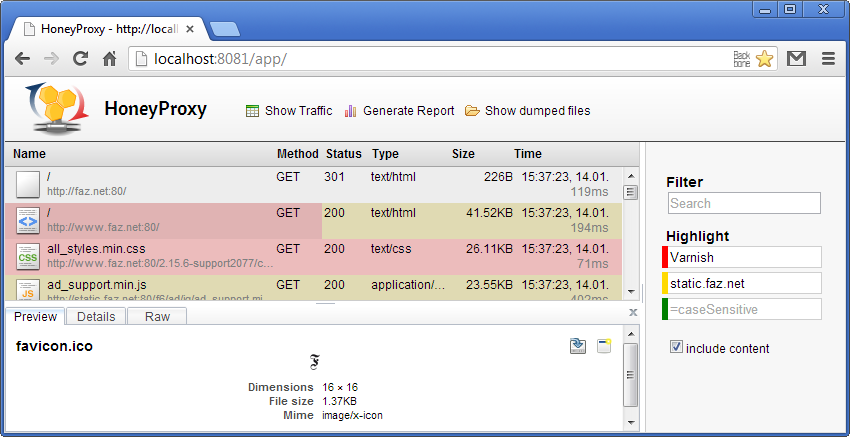Click the Generate Report link
850x437 pixels.
point(409,111)
